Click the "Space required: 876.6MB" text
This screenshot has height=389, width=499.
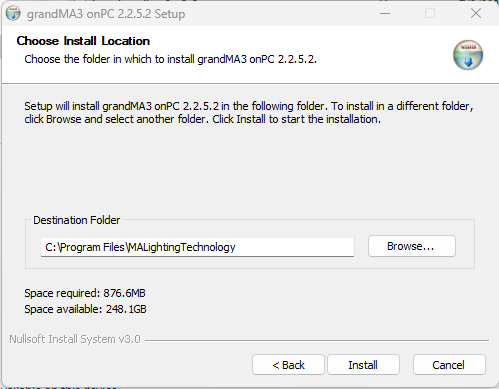coord(85,293)
